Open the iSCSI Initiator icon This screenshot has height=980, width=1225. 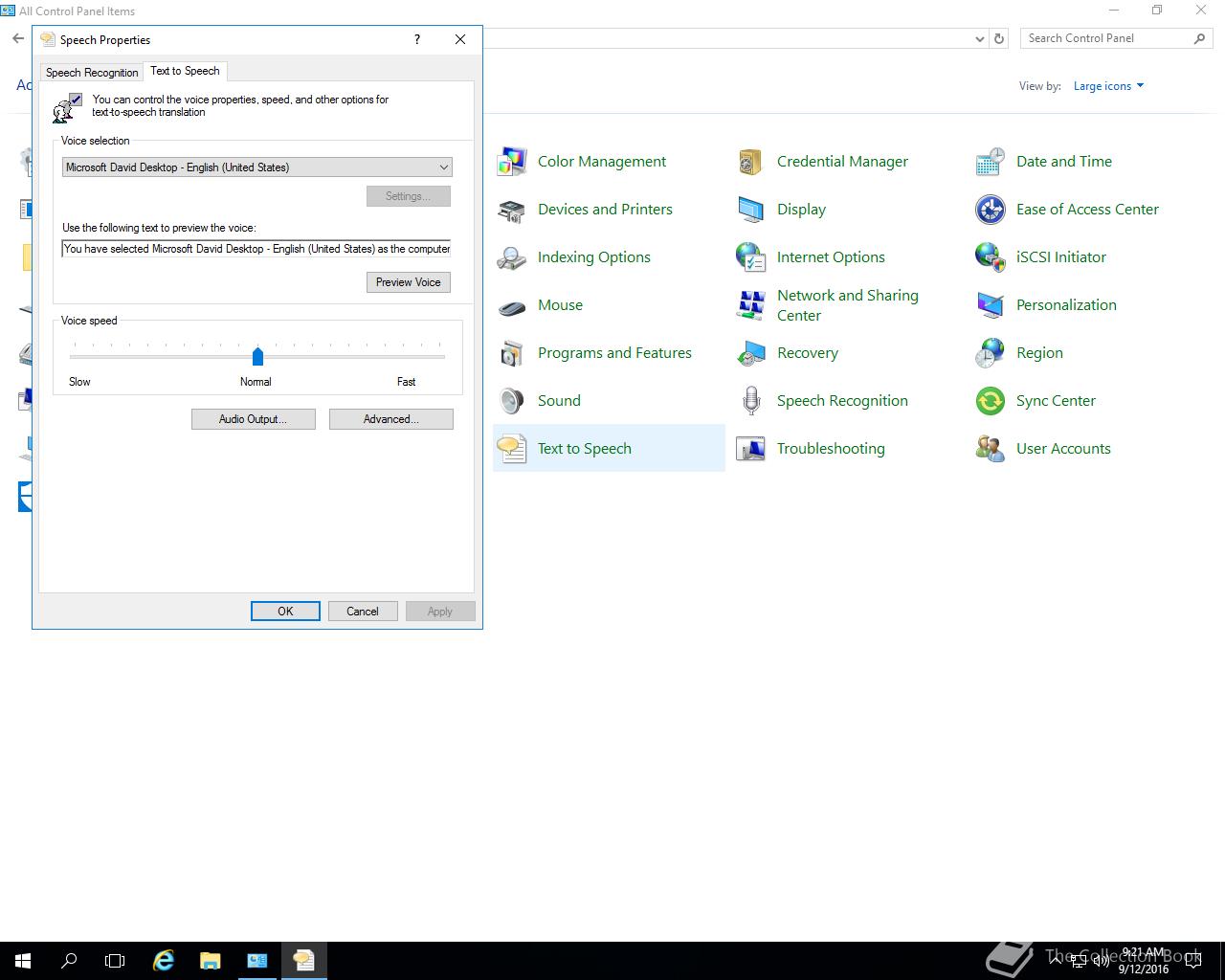pos(991,257)
